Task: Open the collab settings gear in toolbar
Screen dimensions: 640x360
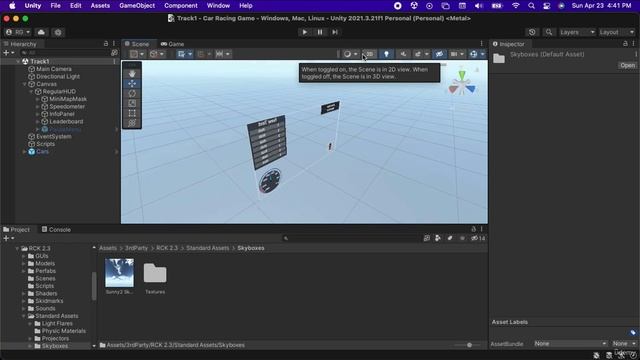Action: point(58,32)
